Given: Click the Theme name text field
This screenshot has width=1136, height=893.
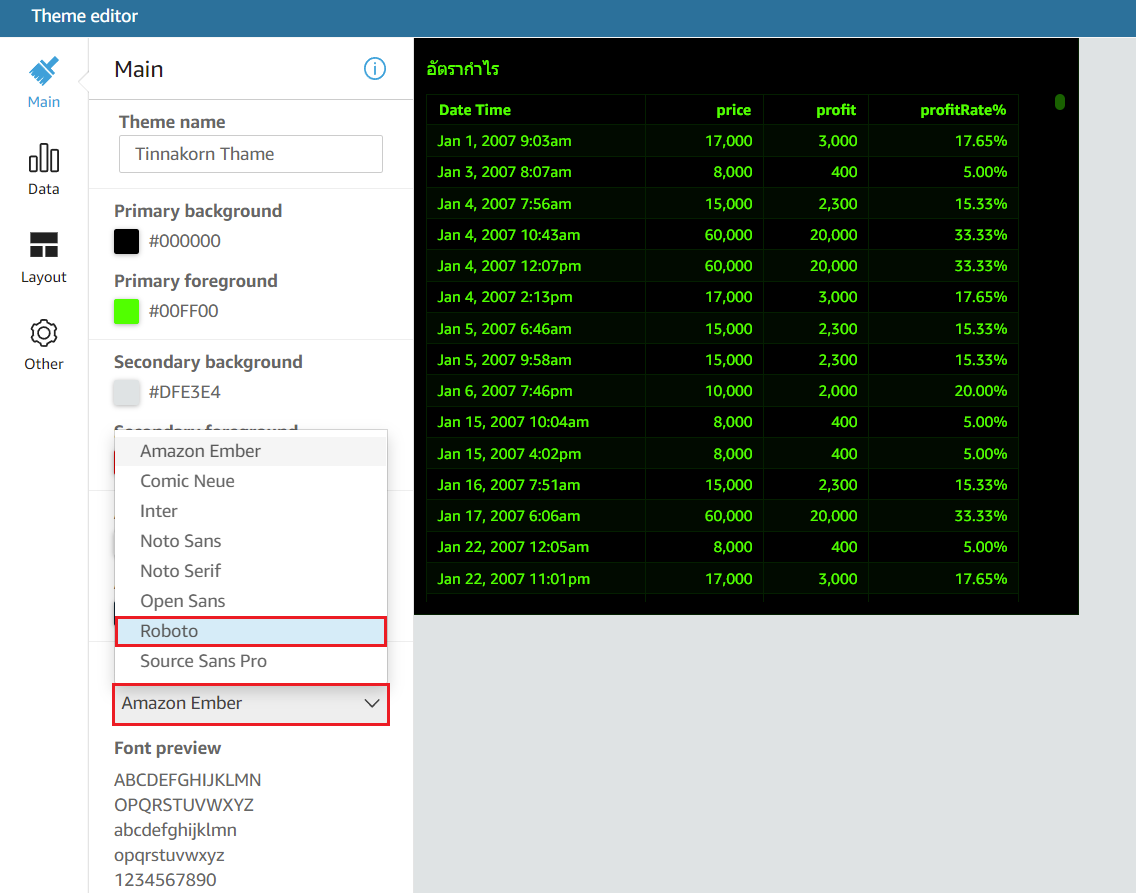Looking at the screenshot, I should click(x=250, y=154).
